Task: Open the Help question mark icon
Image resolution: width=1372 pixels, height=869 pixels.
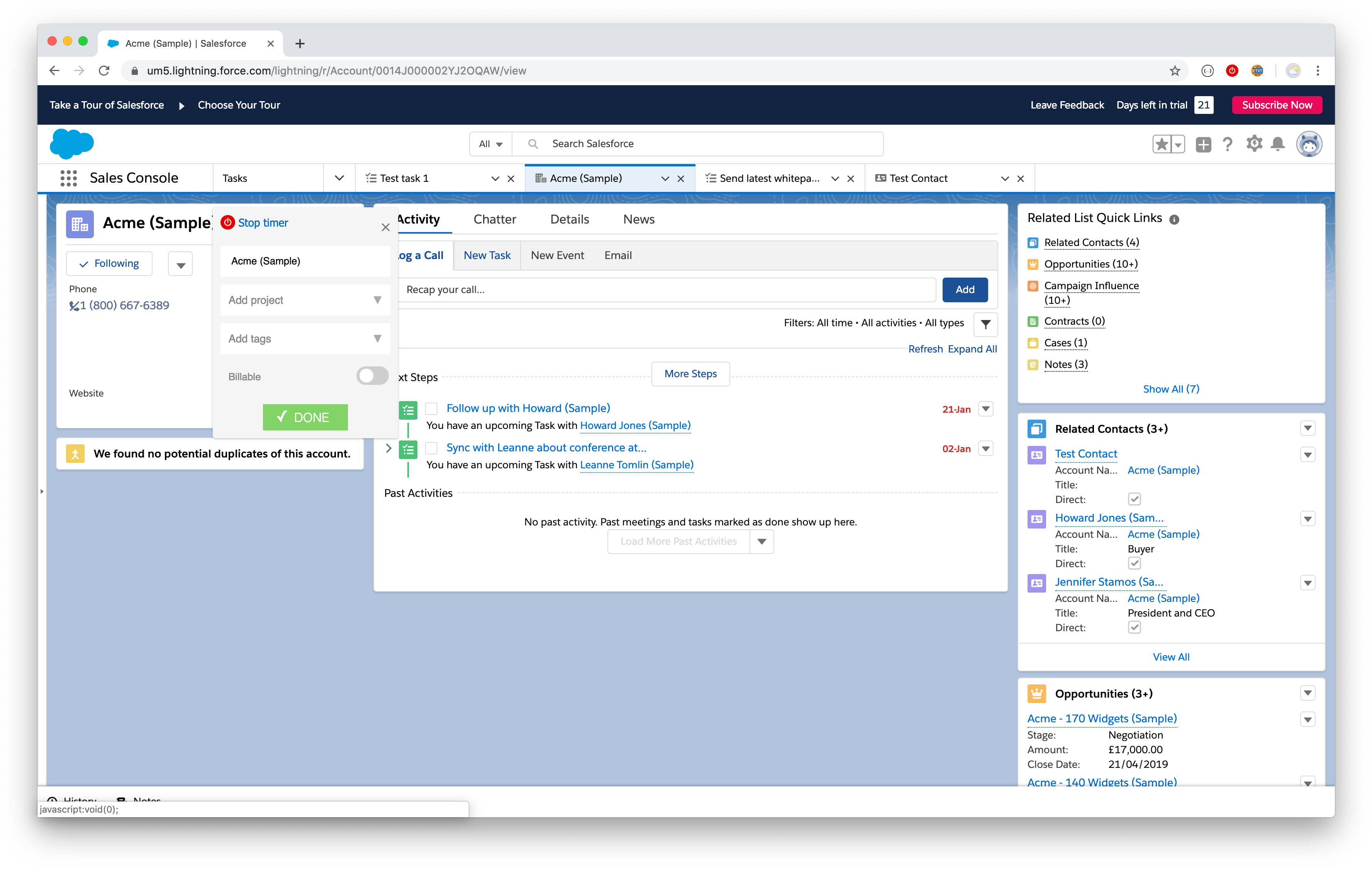Action: pyautogui.click(x=1227, y=144)
